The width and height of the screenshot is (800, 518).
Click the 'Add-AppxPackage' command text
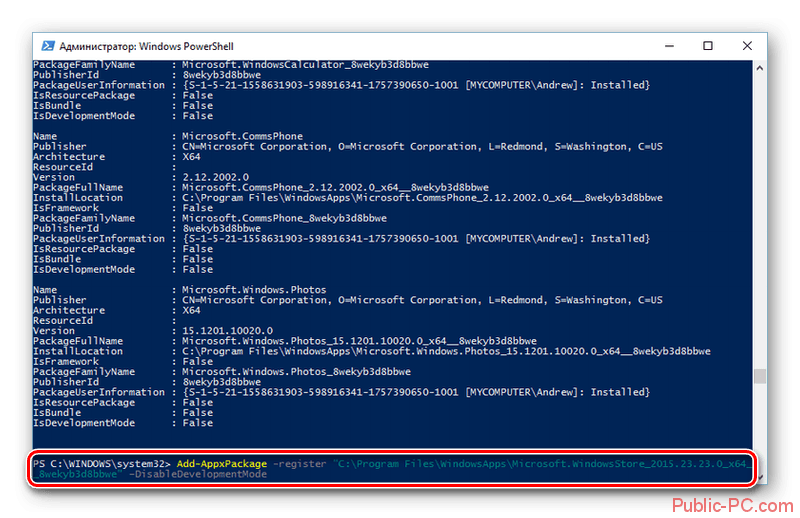(221, 464)
